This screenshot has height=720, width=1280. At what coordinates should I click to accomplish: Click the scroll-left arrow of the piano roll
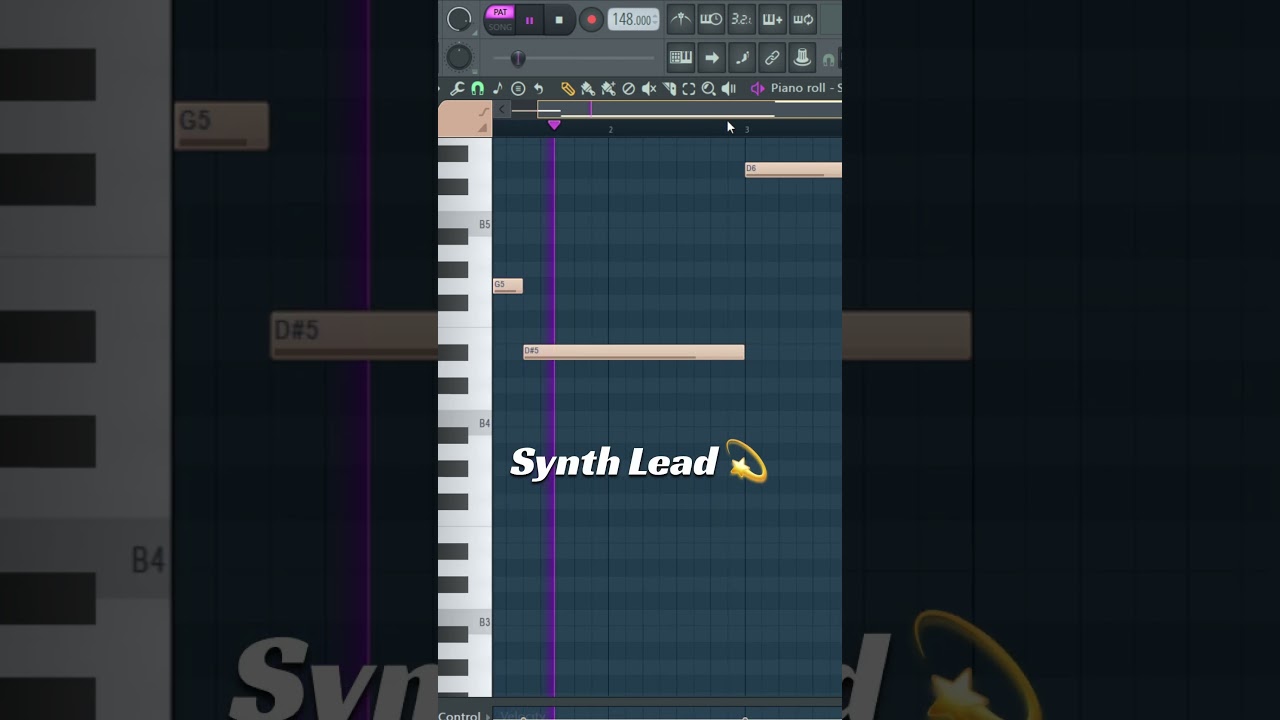(x=502, y=109)
